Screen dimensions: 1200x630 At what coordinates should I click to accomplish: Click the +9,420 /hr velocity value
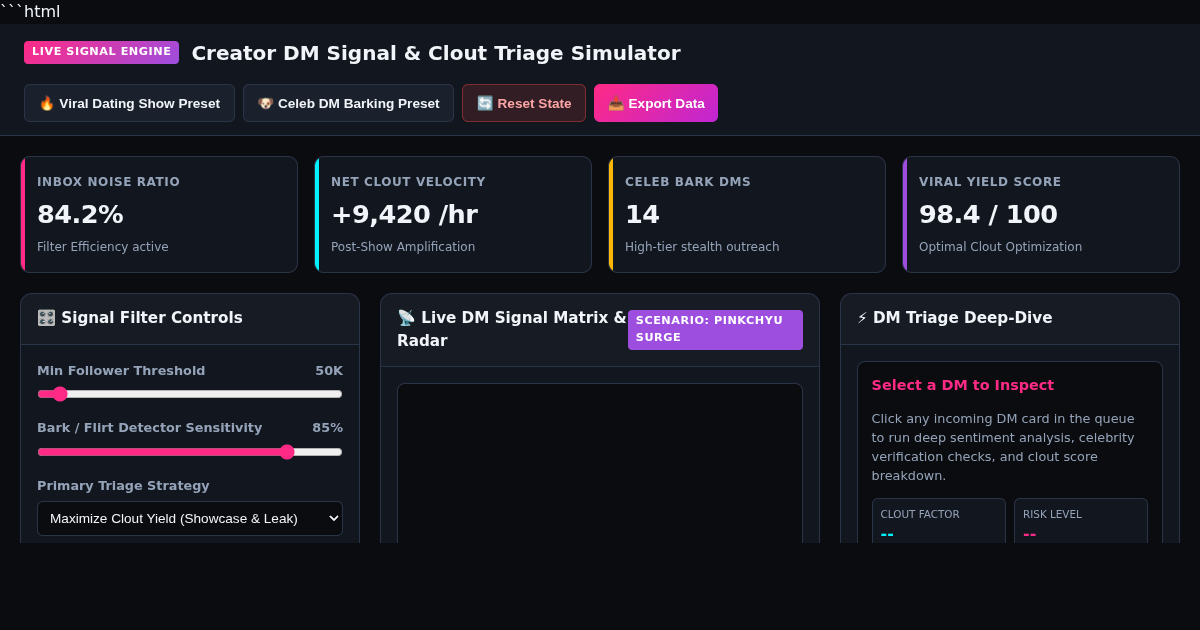[404, 215]
